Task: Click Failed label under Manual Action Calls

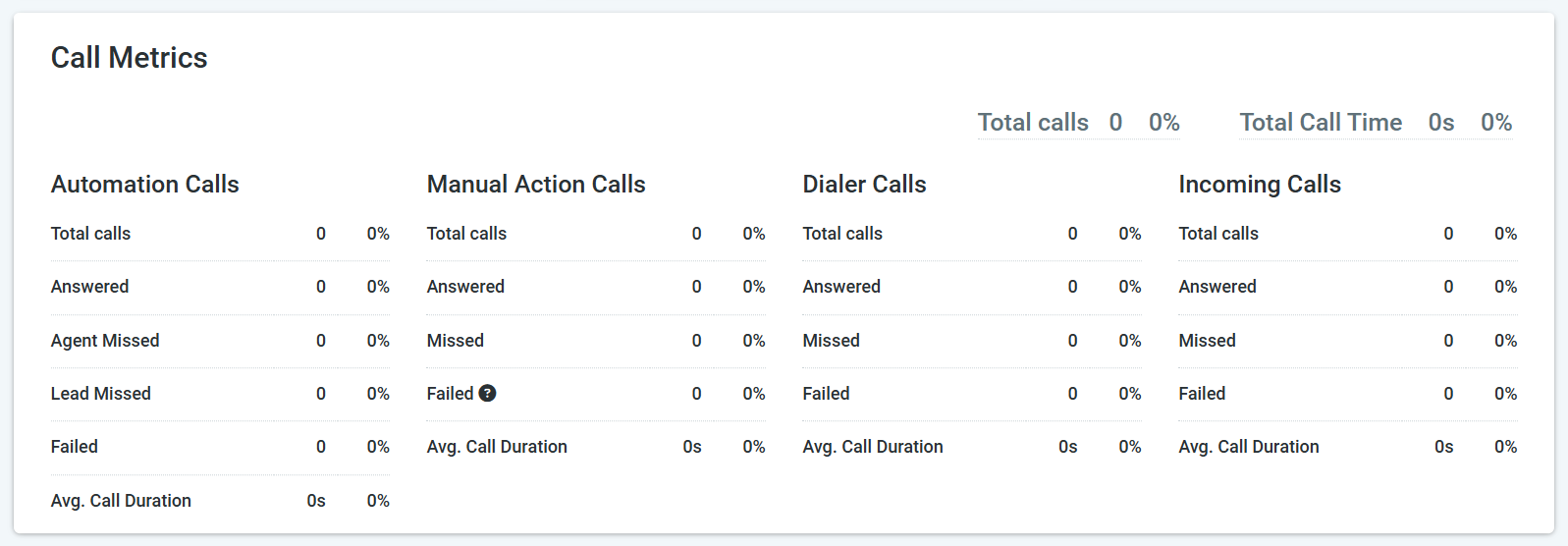Action: click(450, 394)
